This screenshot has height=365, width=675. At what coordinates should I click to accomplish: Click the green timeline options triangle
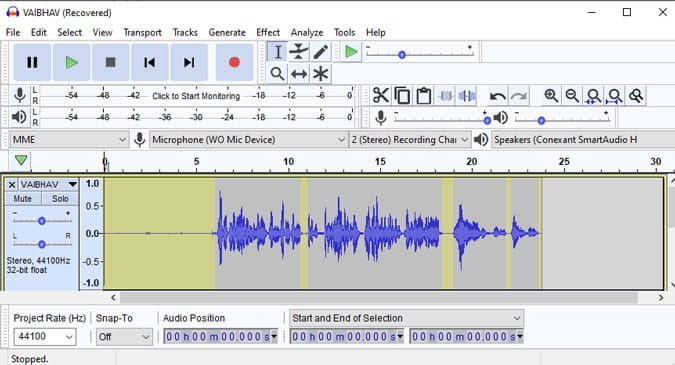pyautogui.click(x=21, y=160)
